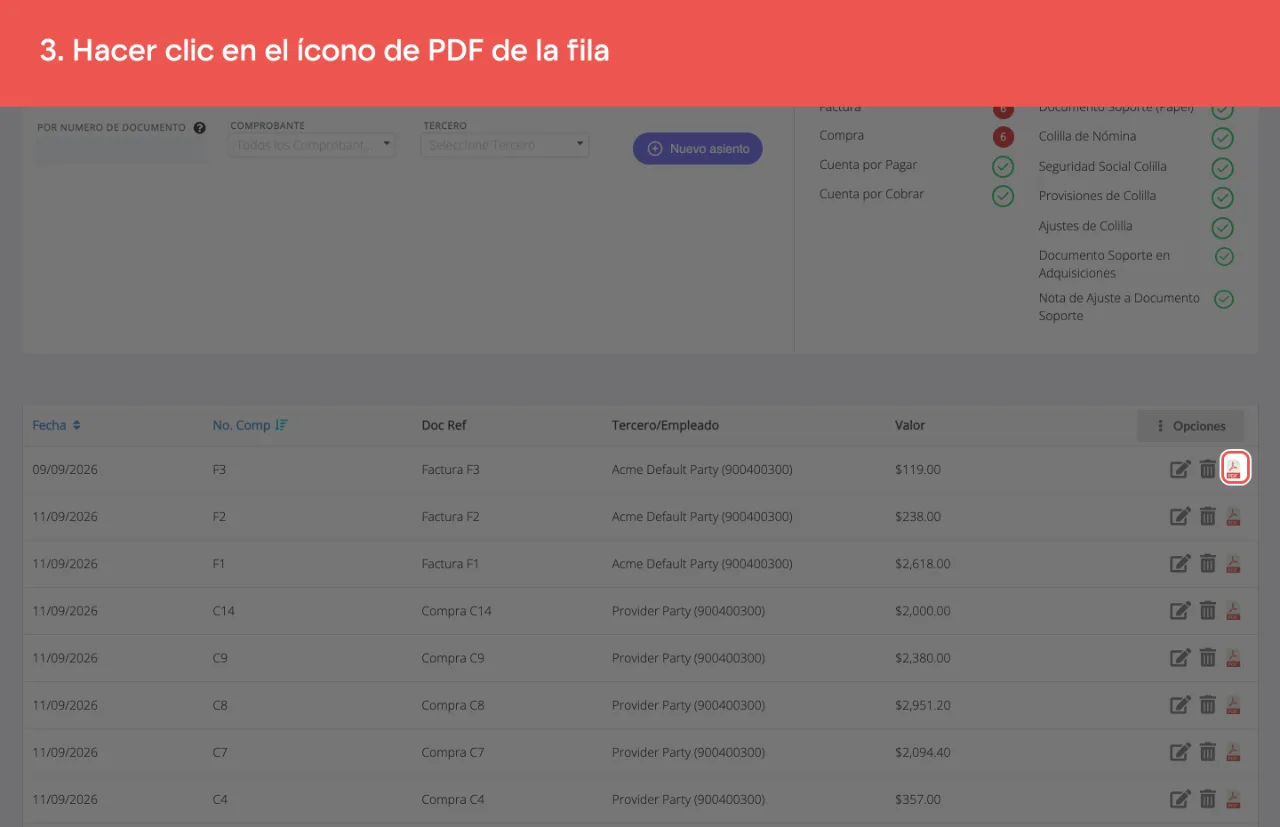Screen dimensions: 1280x827
Task: Click the Provisiones de Colilla check status
Action: pos(1222,198)
